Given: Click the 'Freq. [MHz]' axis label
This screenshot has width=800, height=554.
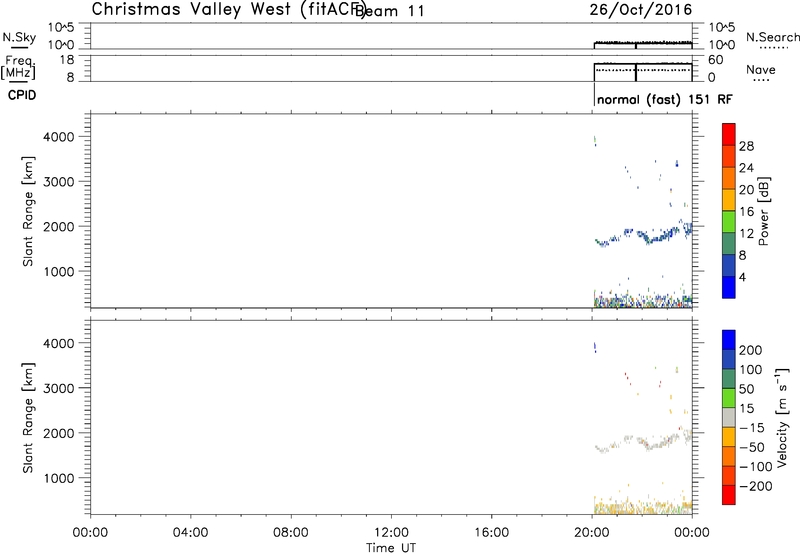Looking at the screenshot, I should coord(18,67).
